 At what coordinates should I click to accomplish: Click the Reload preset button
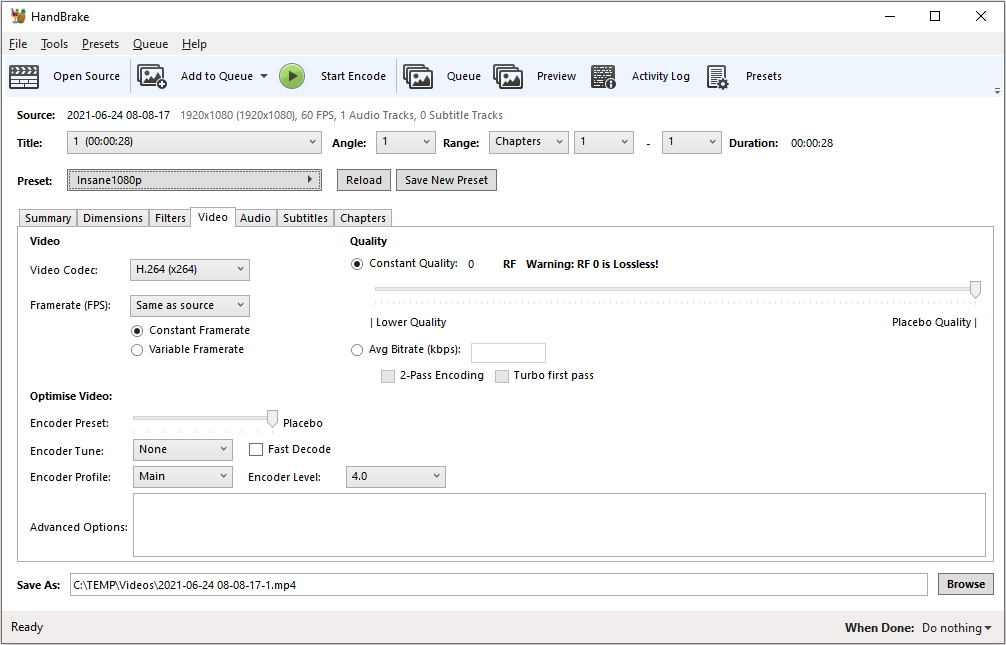(x=364, y=180)
